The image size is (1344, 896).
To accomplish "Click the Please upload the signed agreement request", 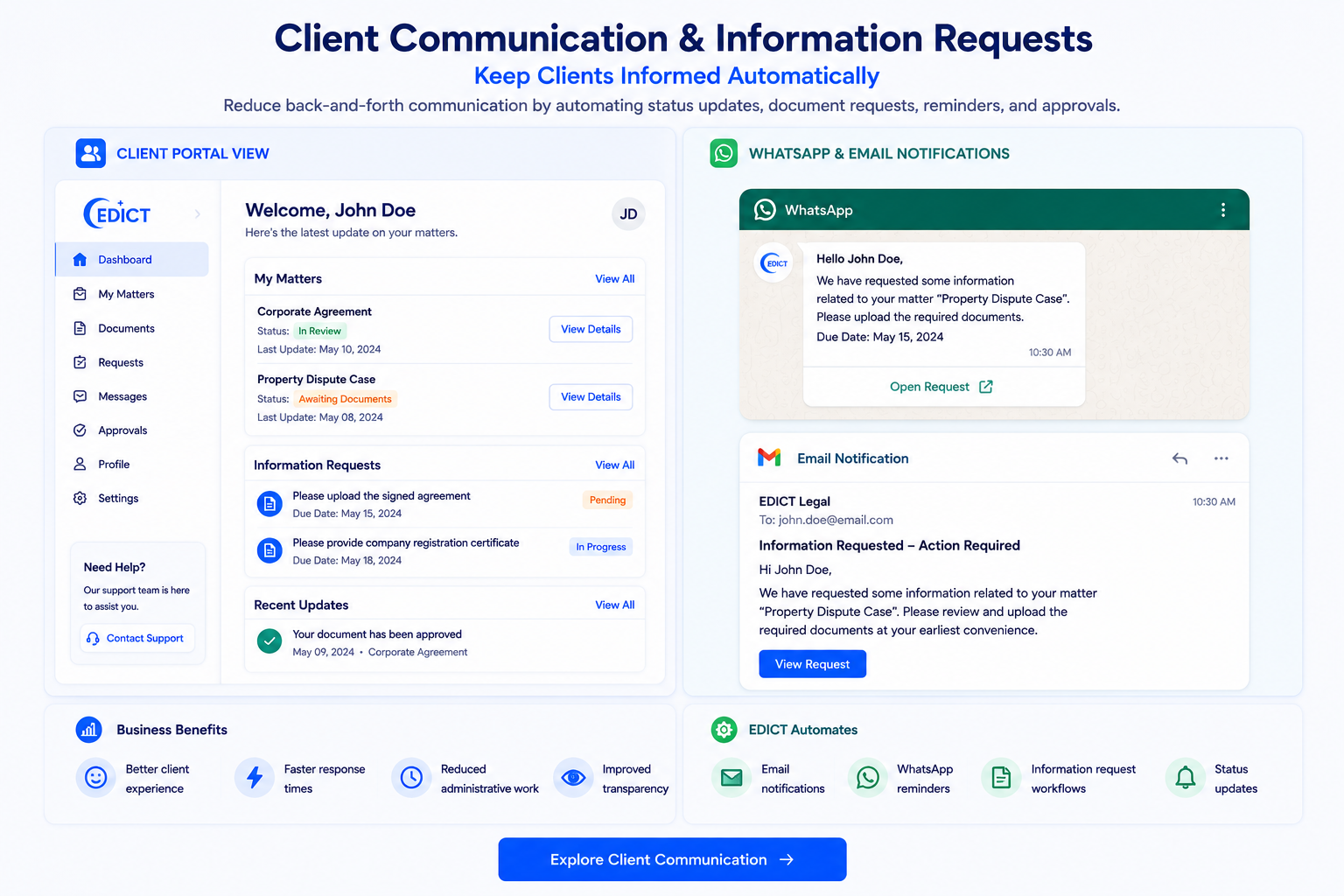I will [x=445, y=504].
